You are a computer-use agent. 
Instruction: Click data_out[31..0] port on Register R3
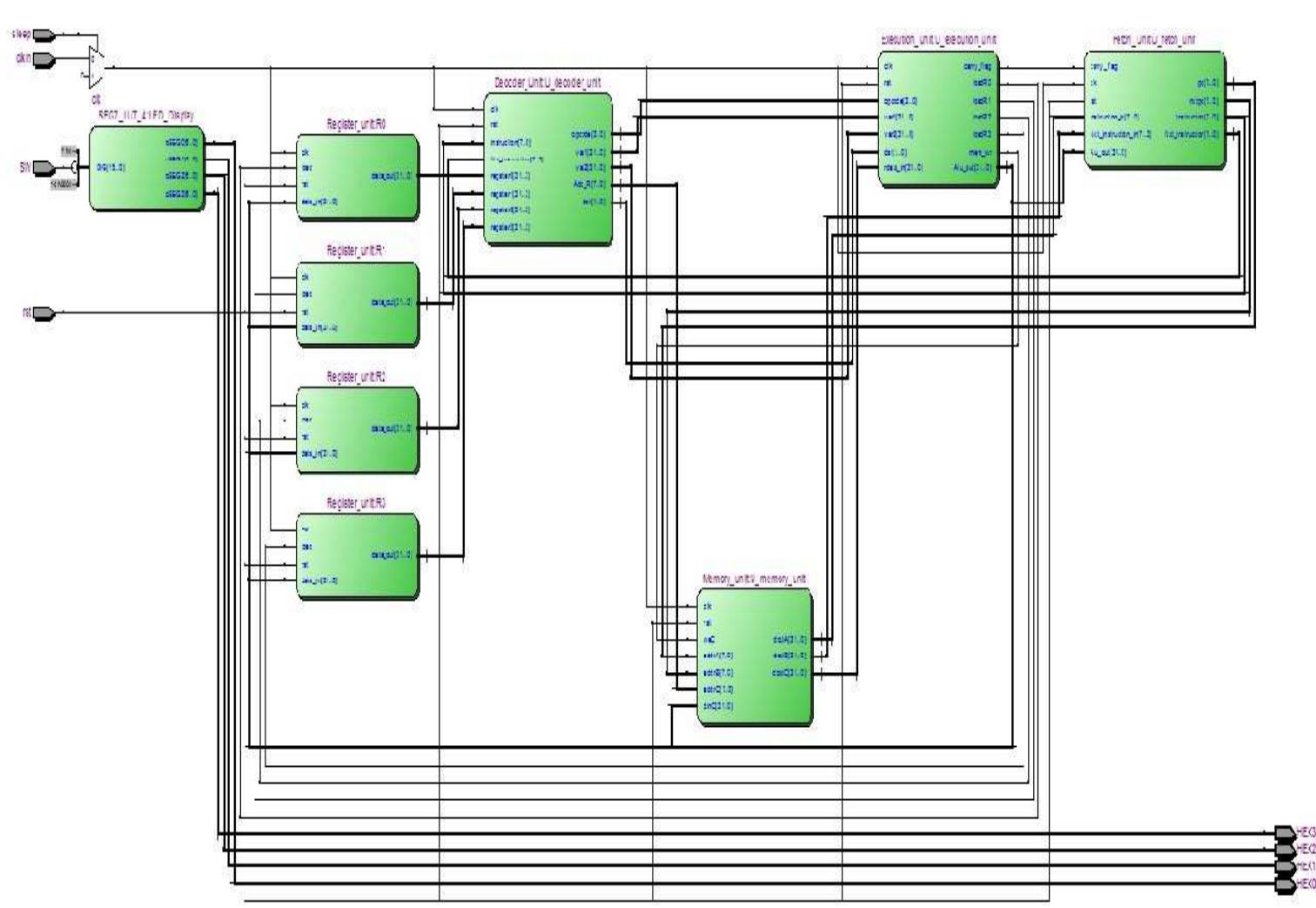click(392, 555)
